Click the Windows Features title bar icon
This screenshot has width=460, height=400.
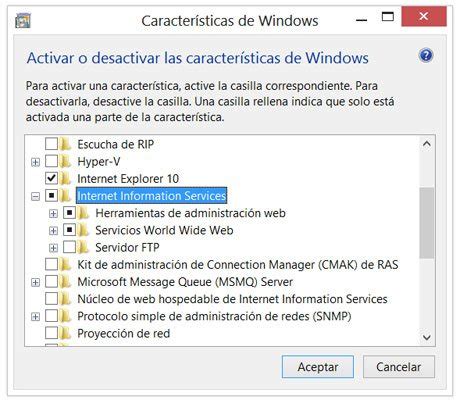coord(23,21)
